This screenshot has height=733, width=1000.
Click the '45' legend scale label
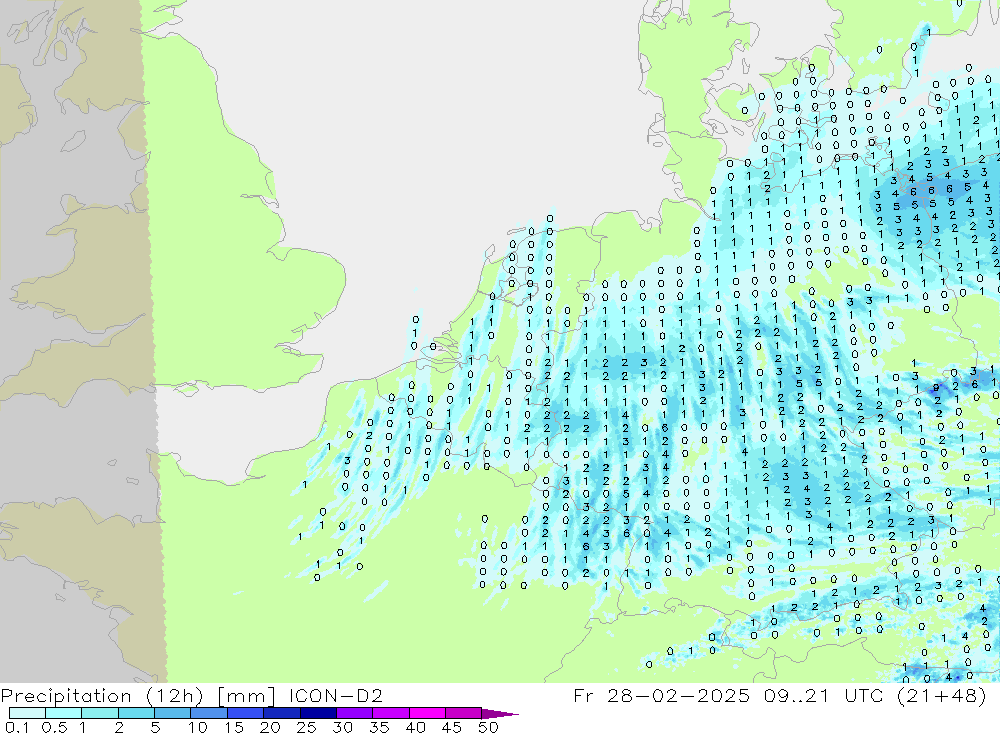pos(452,727)
